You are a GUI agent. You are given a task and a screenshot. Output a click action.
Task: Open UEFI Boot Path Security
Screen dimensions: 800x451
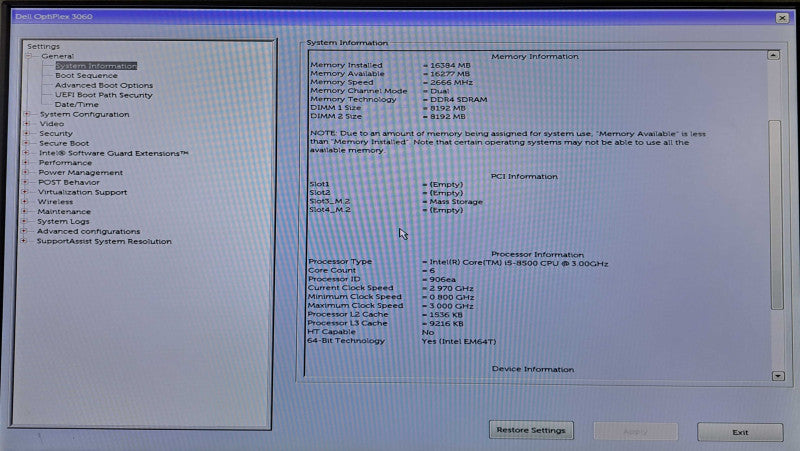click(104, 95)
